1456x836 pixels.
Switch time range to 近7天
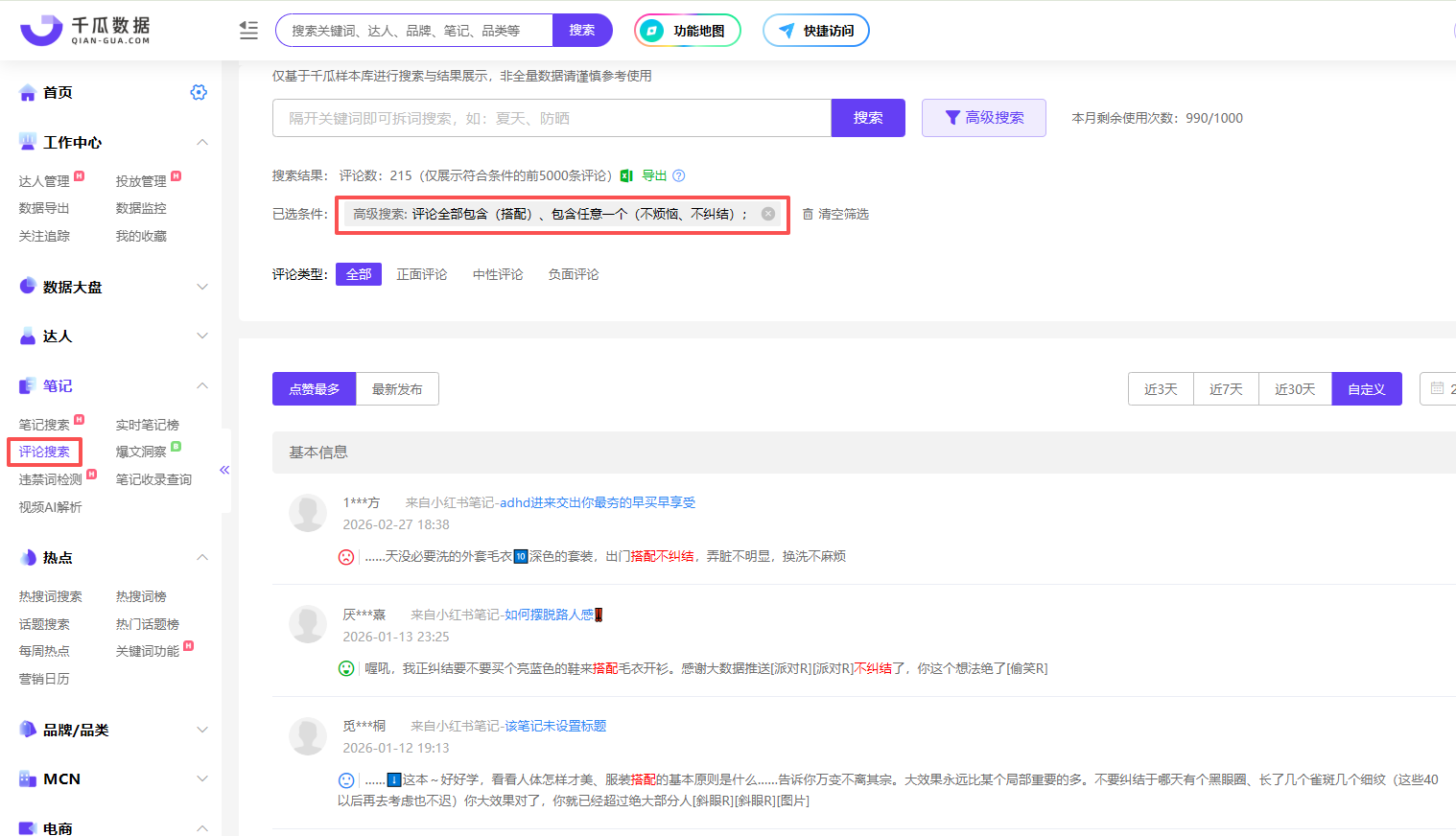coord(1226,389)
